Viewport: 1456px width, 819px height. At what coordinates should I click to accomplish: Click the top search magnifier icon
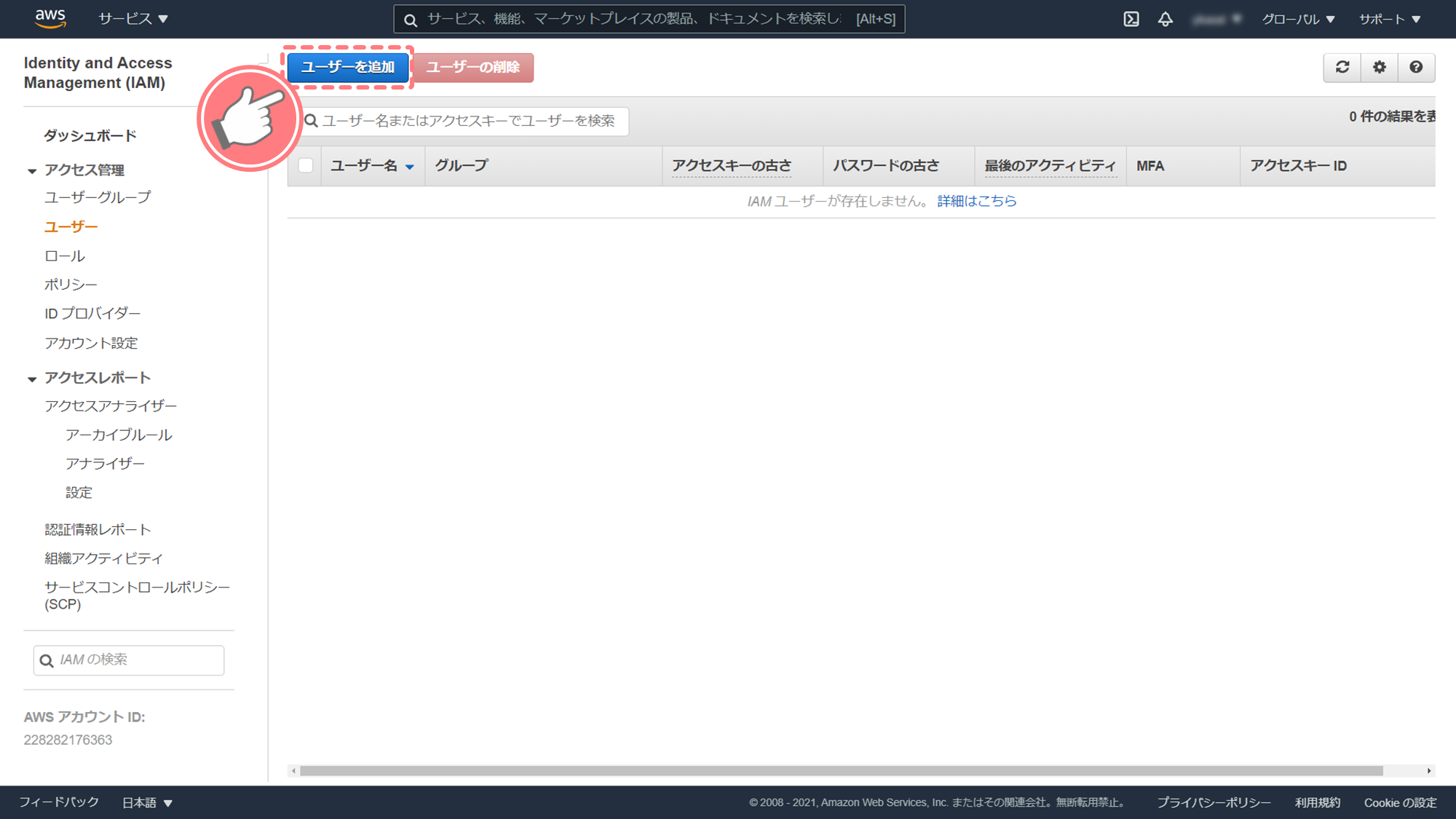tap(411, 20)
